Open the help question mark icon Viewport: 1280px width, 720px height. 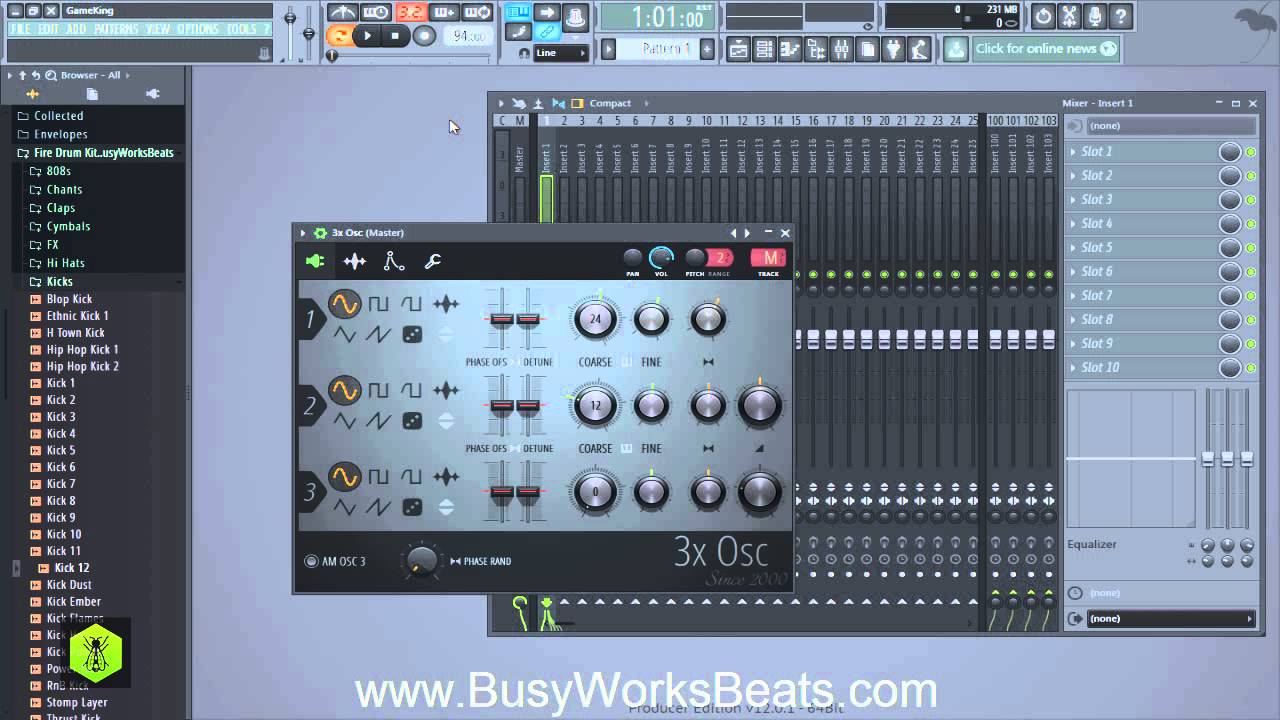(1122, 16)
